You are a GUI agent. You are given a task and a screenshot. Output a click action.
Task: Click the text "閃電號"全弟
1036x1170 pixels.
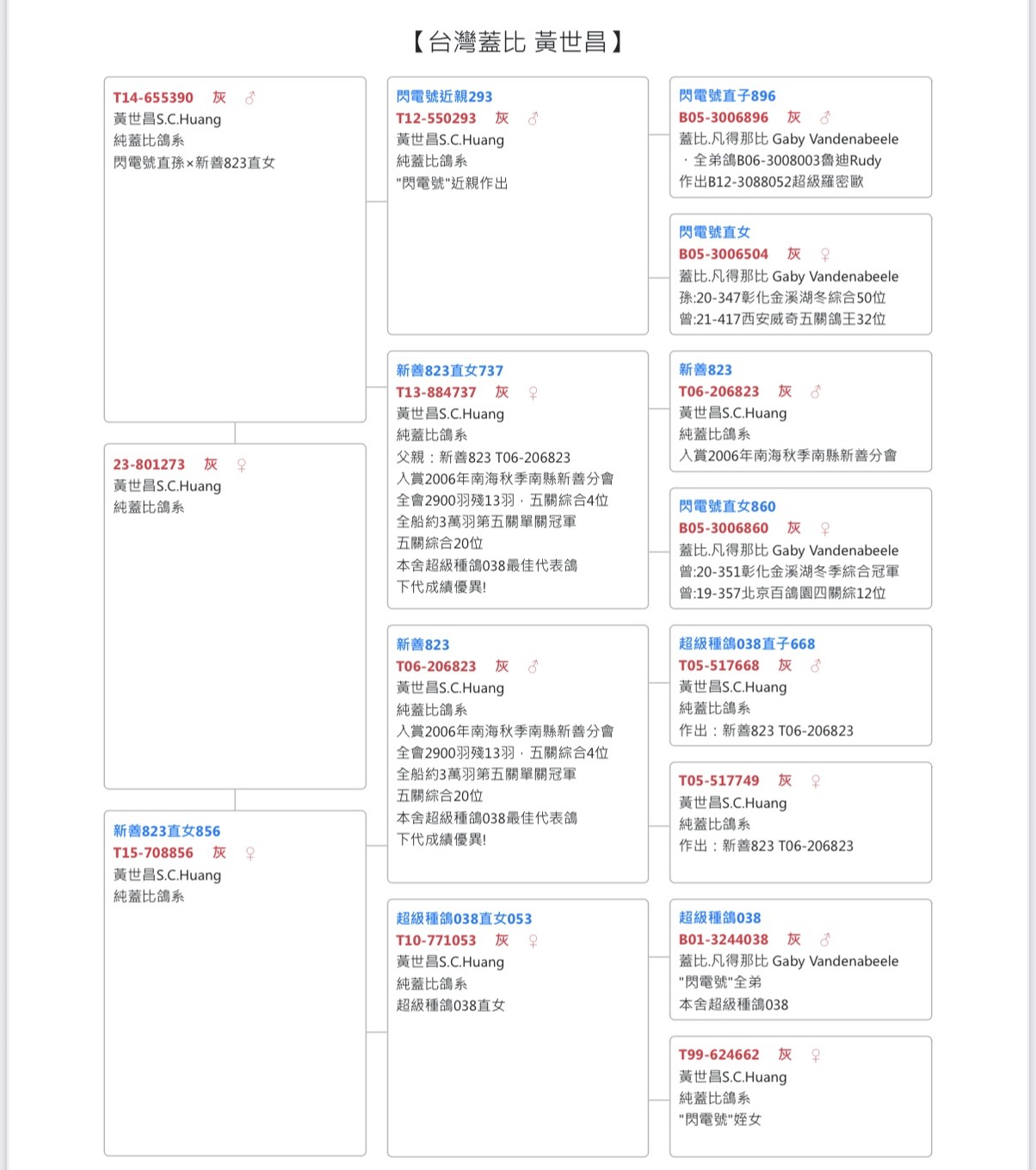(720, 982)
